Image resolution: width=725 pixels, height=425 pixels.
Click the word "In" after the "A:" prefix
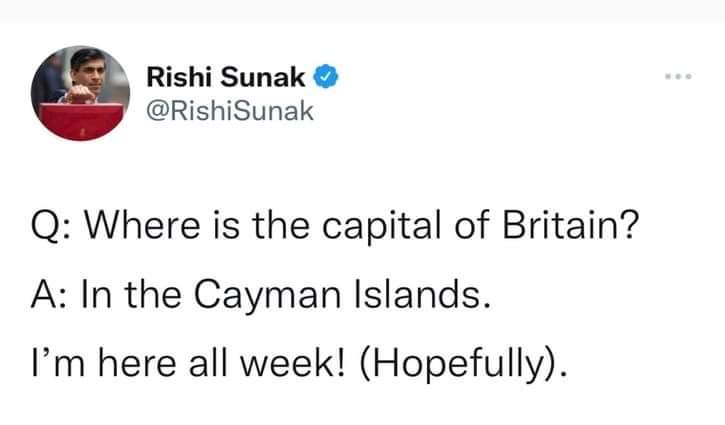click(x=96, y=295)
